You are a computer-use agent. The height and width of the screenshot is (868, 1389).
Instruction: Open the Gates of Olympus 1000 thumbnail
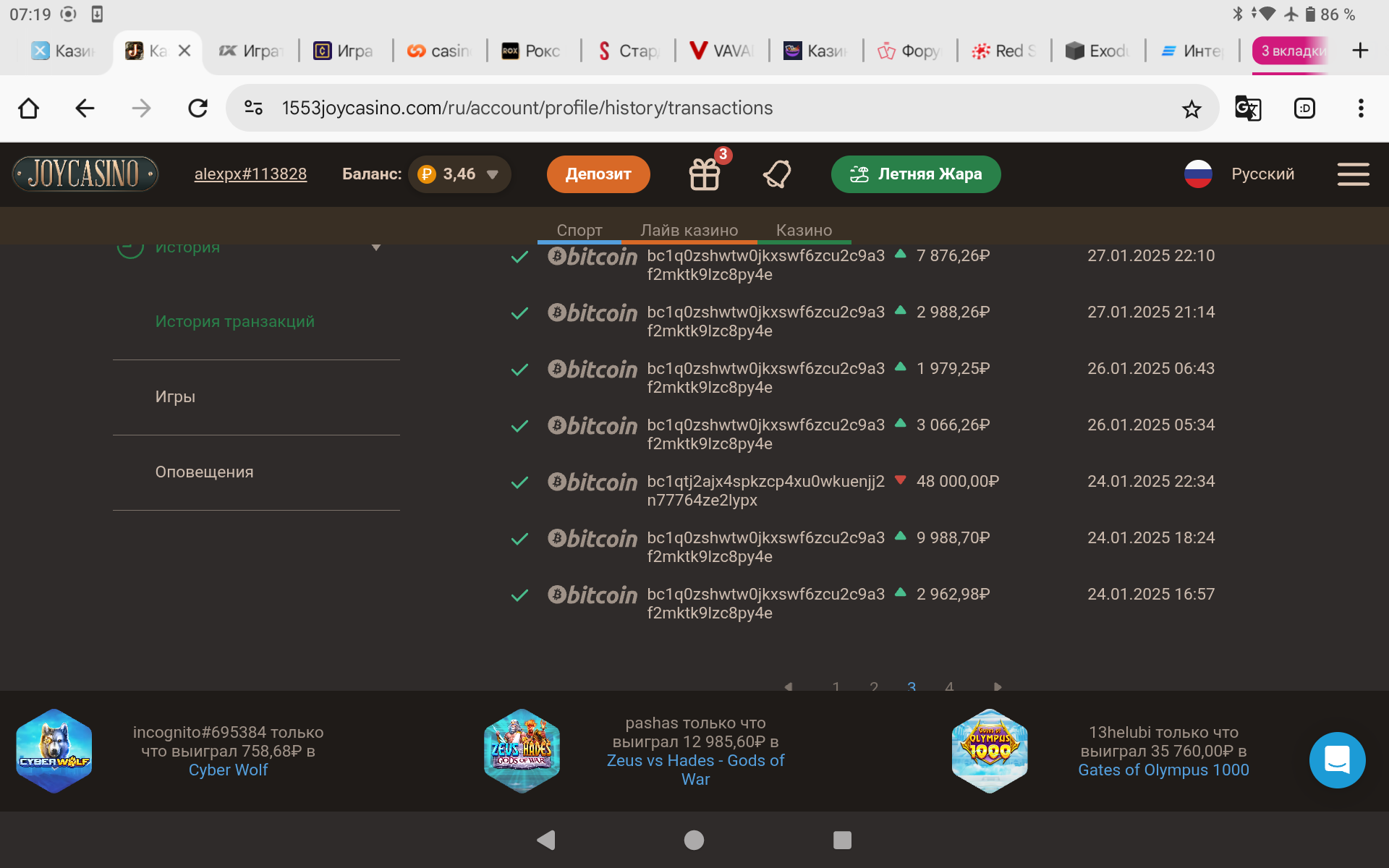click(x=989, y=751)
